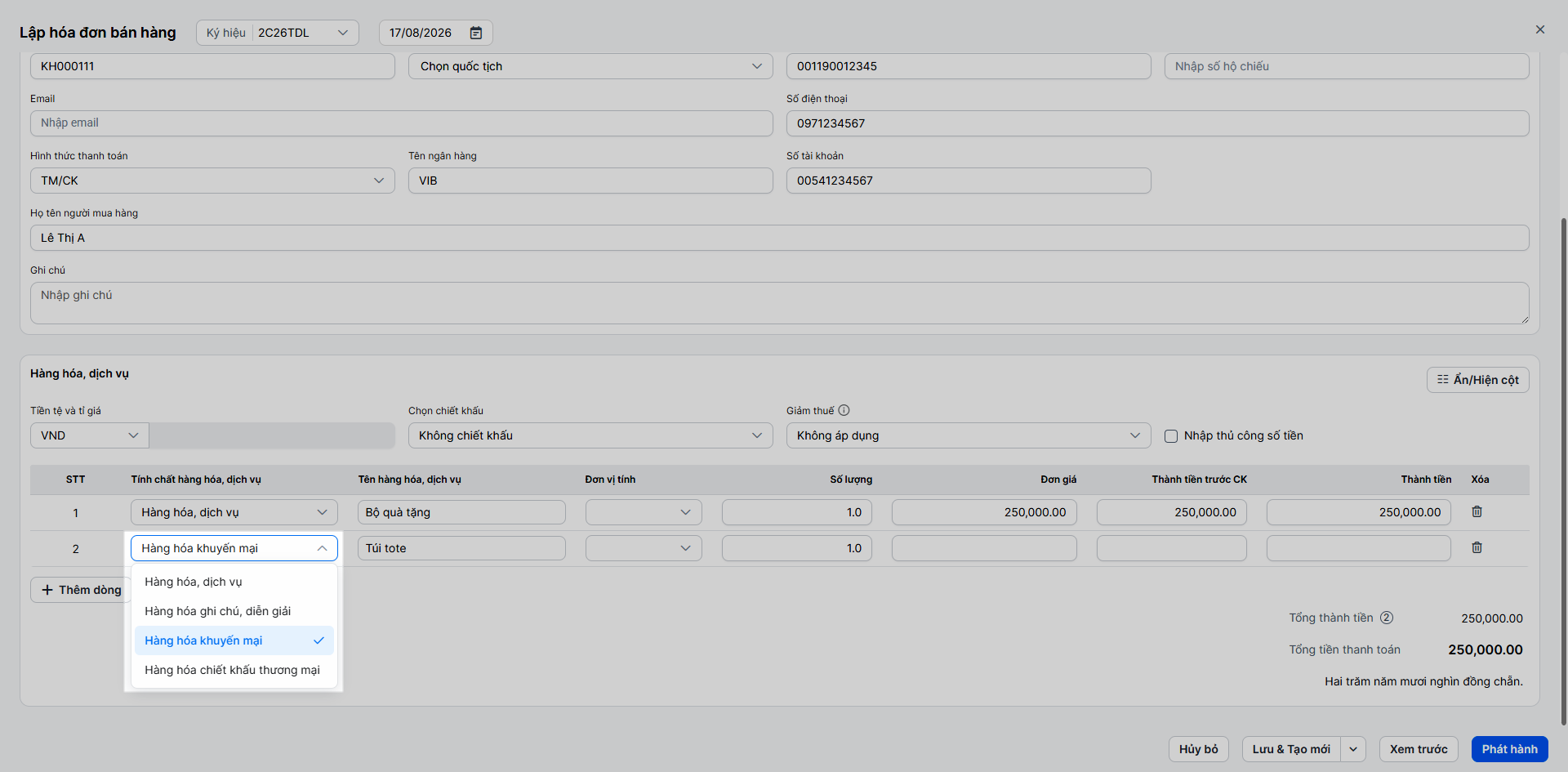Click Ẩn/Hiện cột button

click(x=1477, y=380)
